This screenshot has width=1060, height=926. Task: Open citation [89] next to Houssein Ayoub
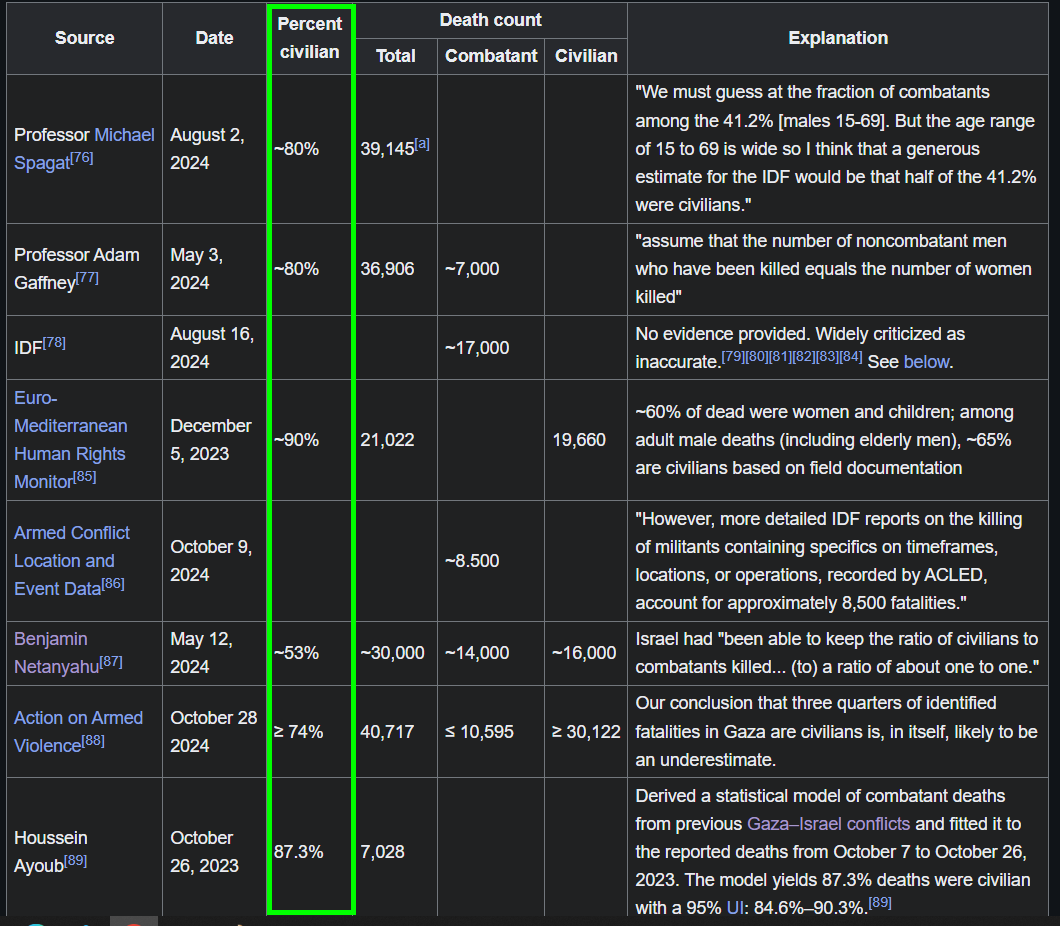(75, 860)
